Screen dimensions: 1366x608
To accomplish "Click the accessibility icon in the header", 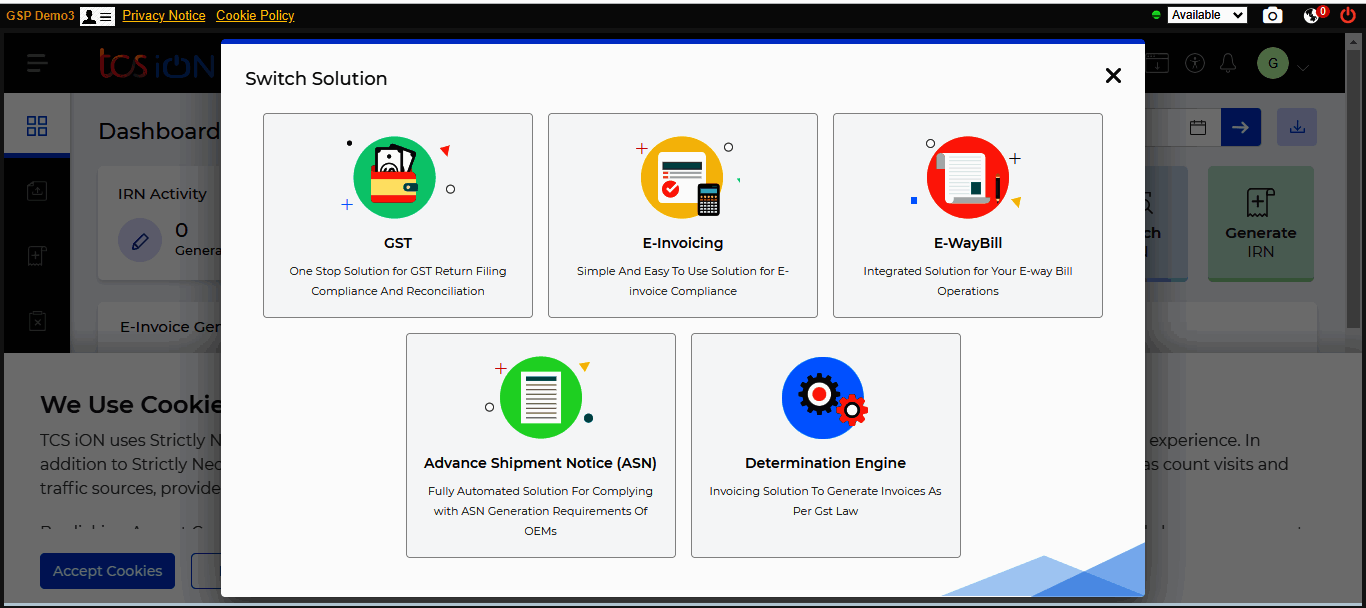I will [1194, 63].
